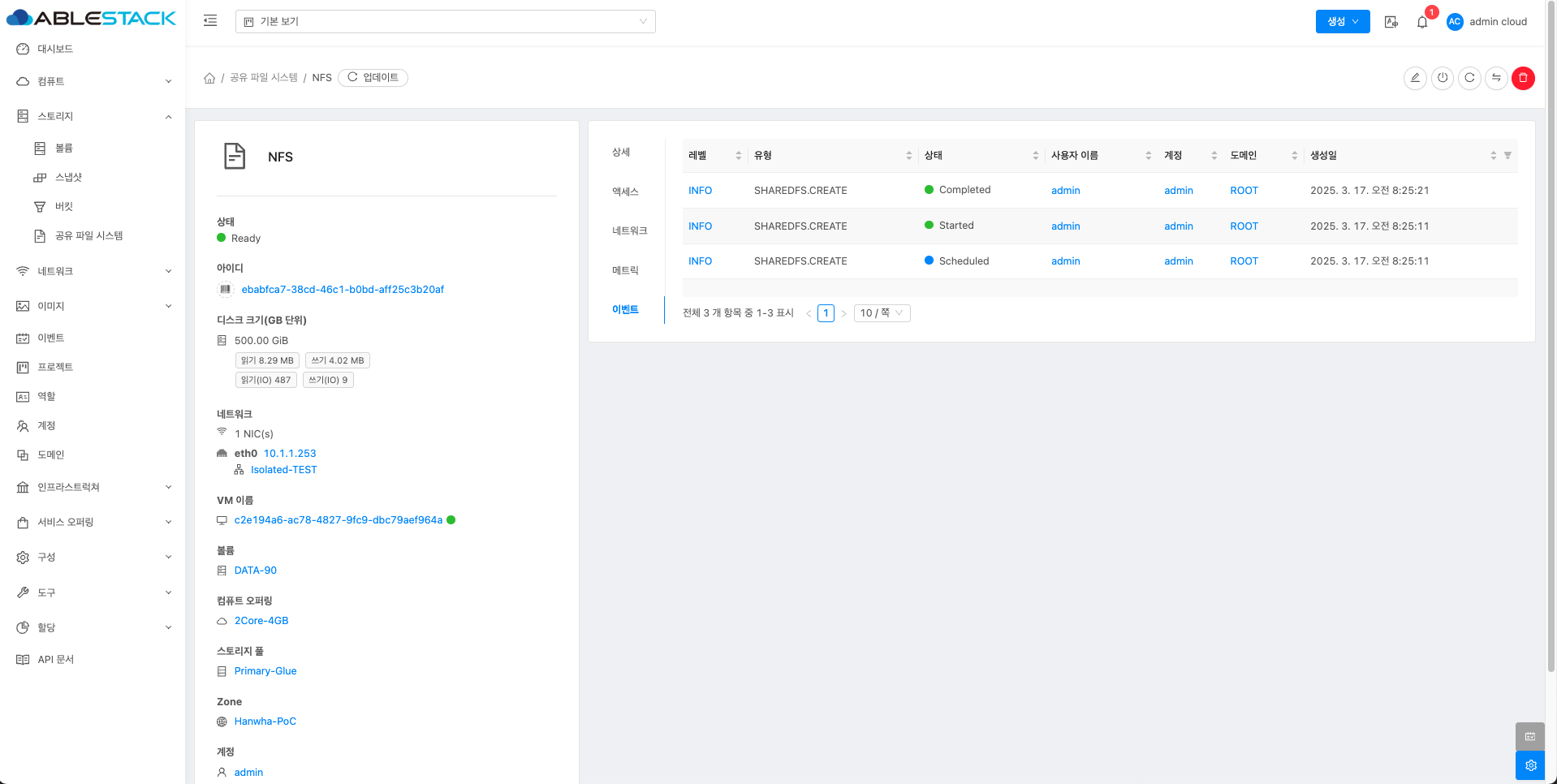This screenshot has width=1557, height=784.
Task: Open the 10 / 쪽 page size dropdown
Action: pos(882,313)
